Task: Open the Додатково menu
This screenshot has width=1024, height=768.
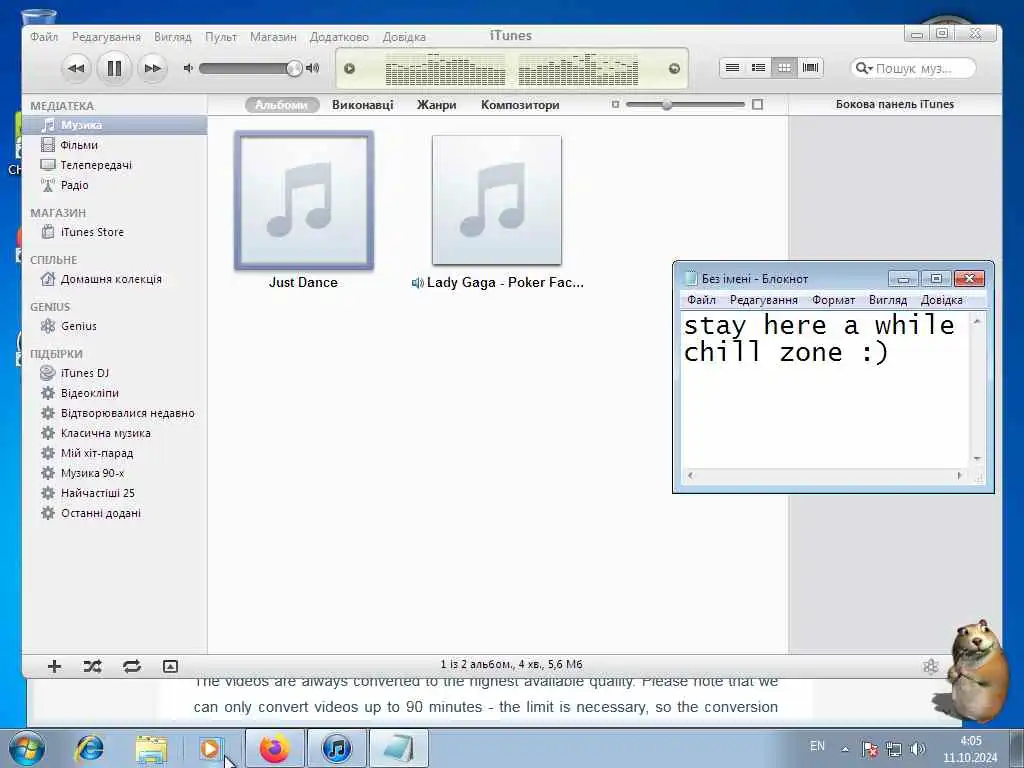Action: pos(339,37)
